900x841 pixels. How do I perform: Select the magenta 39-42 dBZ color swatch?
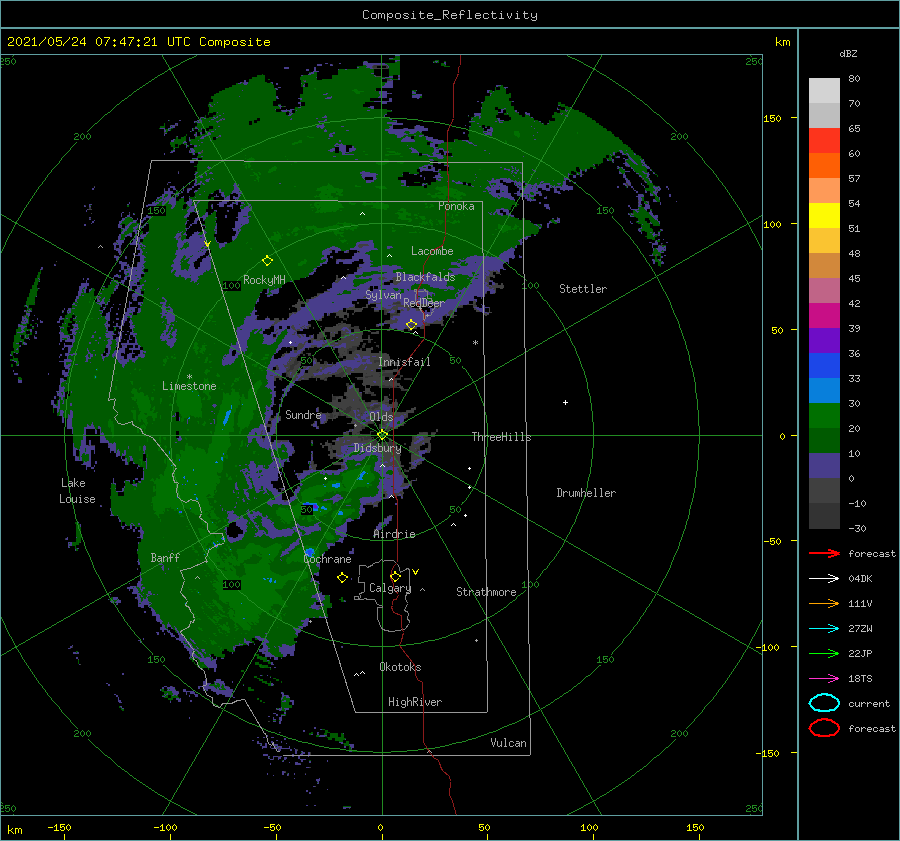pyautogui.click(x=824, y=316)
